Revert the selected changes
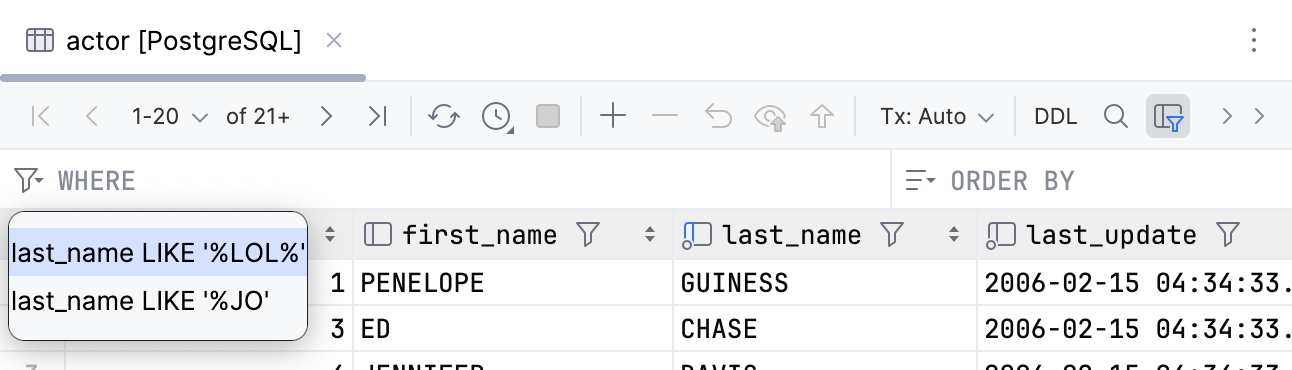 718,116
